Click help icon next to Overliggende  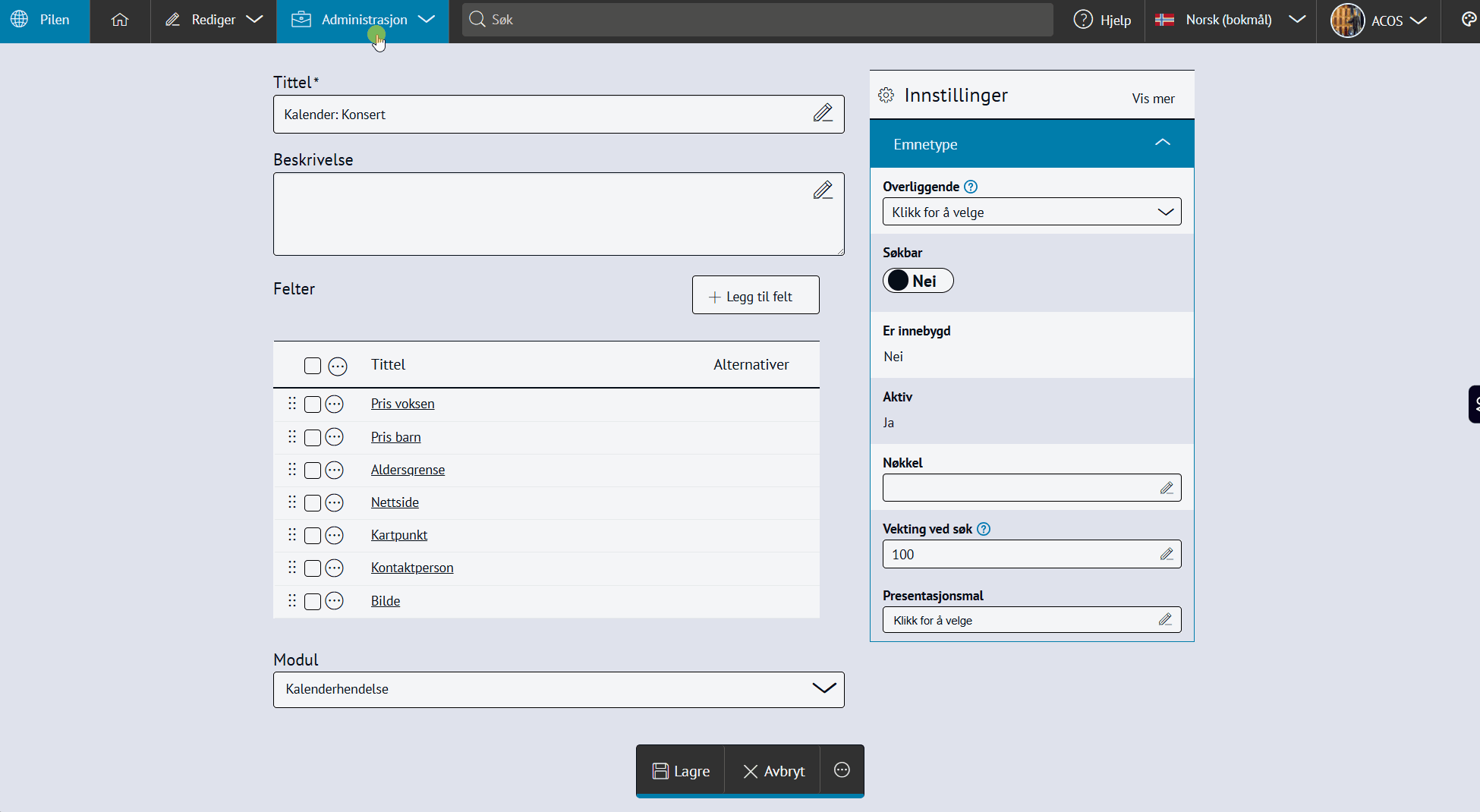(x=971, y=187)
